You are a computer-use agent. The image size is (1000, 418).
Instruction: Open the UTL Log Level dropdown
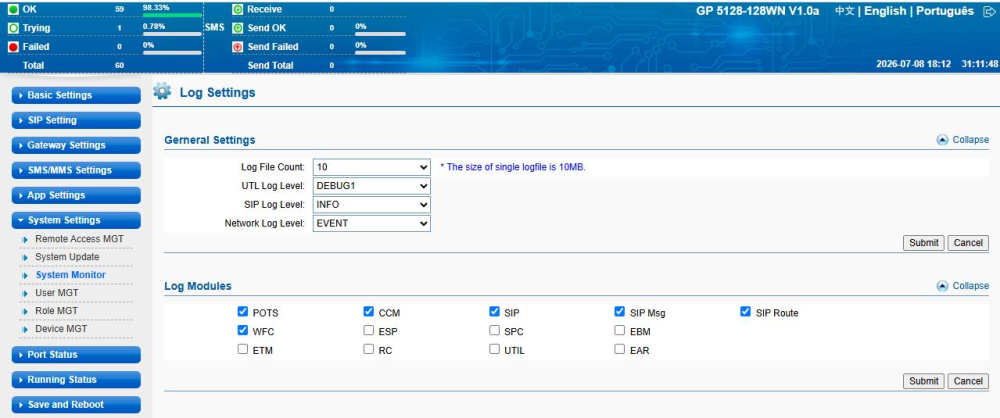tap(372, 186)
